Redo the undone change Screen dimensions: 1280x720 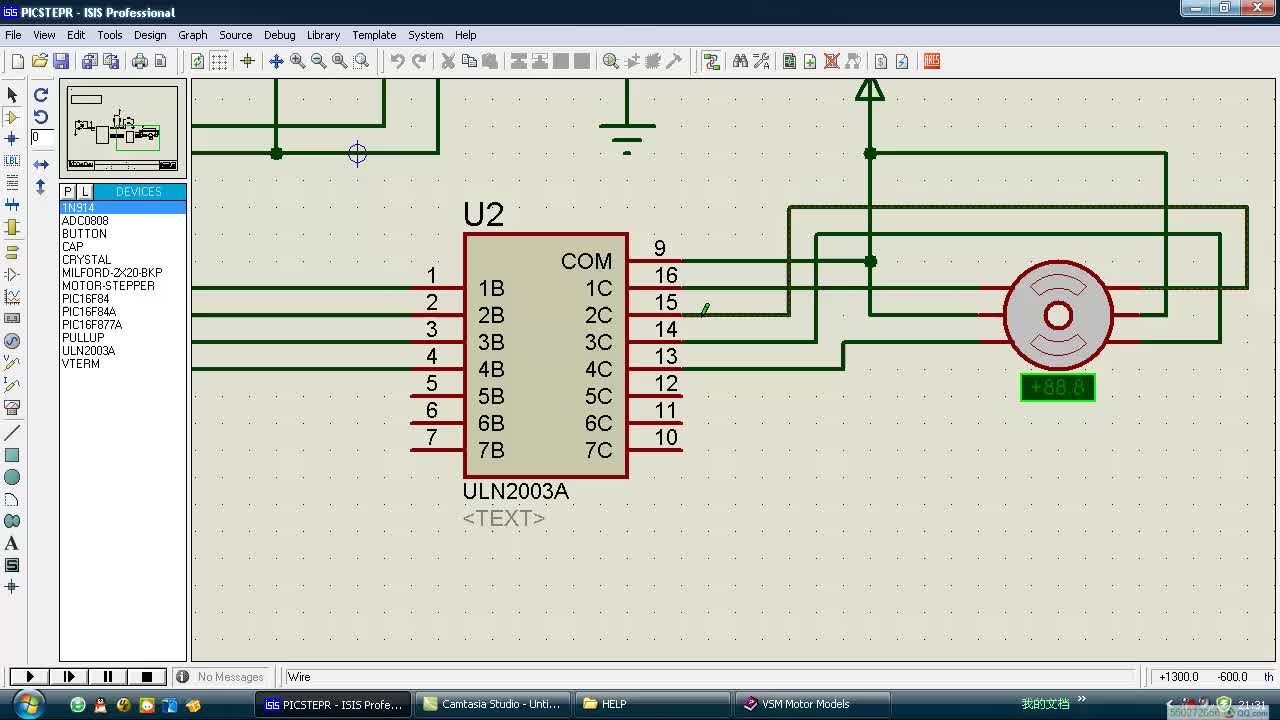tap(419, 61)
